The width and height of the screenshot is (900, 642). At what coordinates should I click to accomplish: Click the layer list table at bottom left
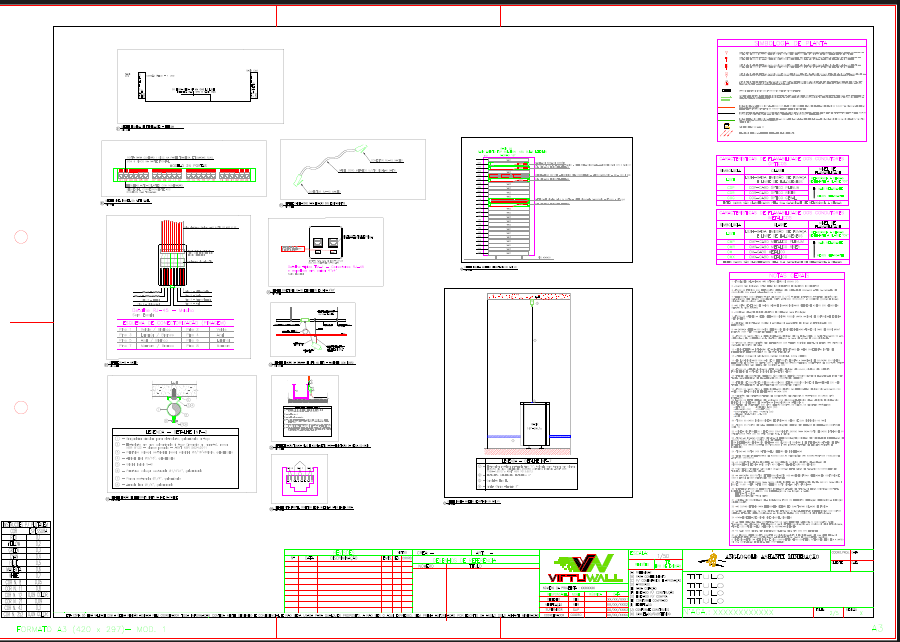tap(26, 567)
